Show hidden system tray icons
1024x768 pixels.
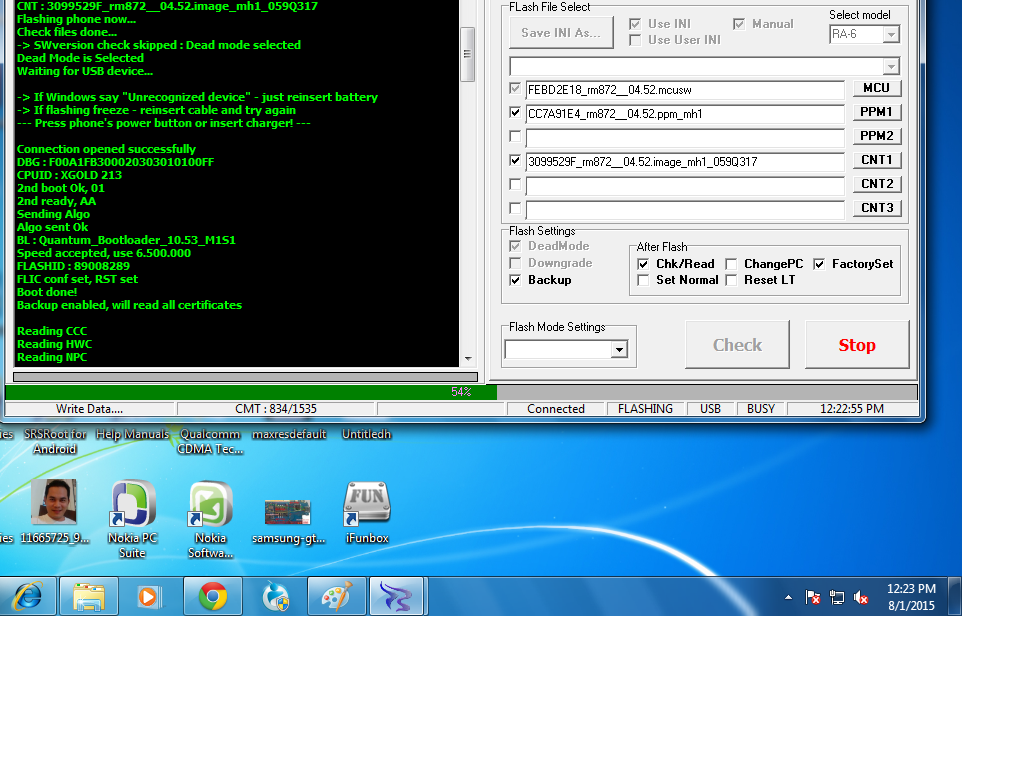pos(788,598)
